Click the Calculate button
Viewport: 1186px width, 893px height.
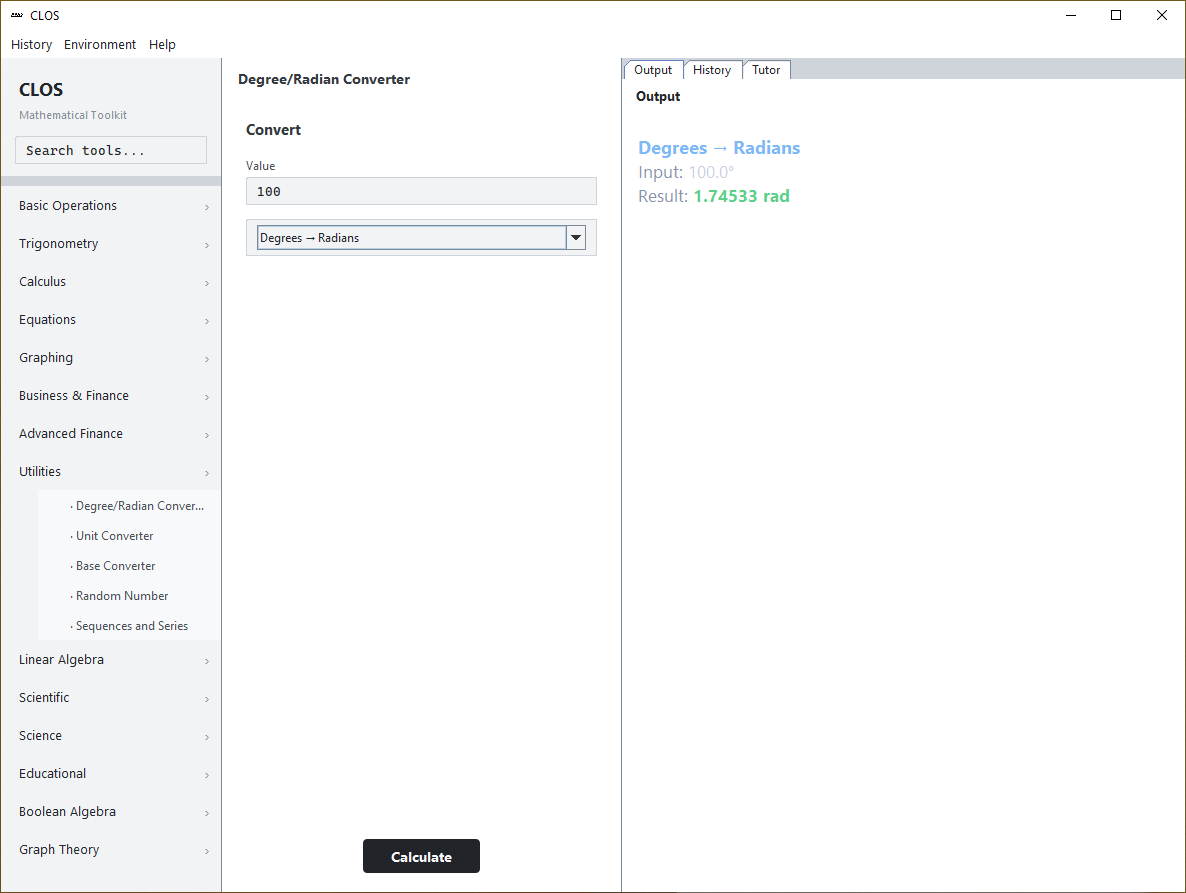[x=421, y=856]
